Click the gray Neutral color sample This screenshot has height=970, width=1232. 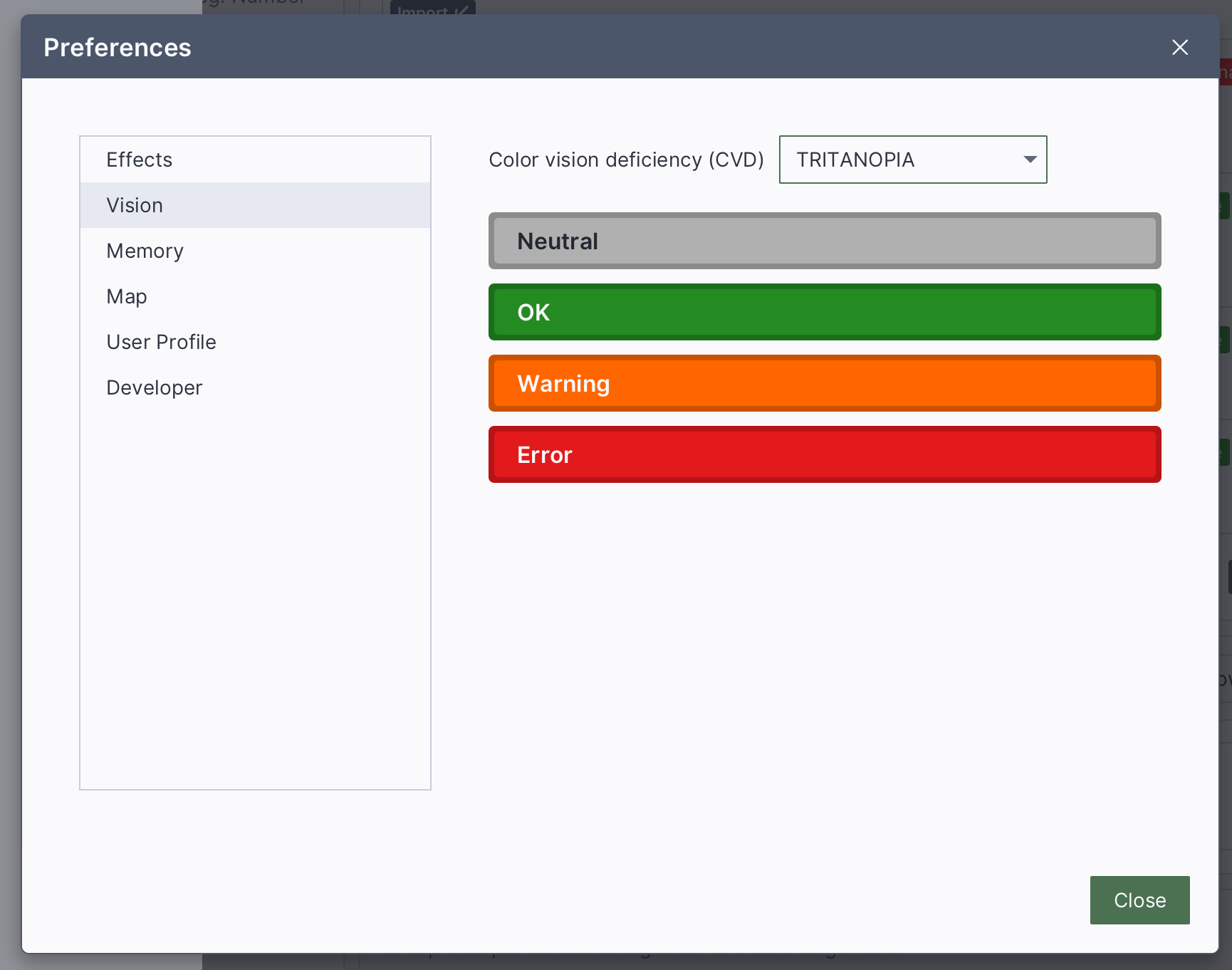click(x=824, y=241)
